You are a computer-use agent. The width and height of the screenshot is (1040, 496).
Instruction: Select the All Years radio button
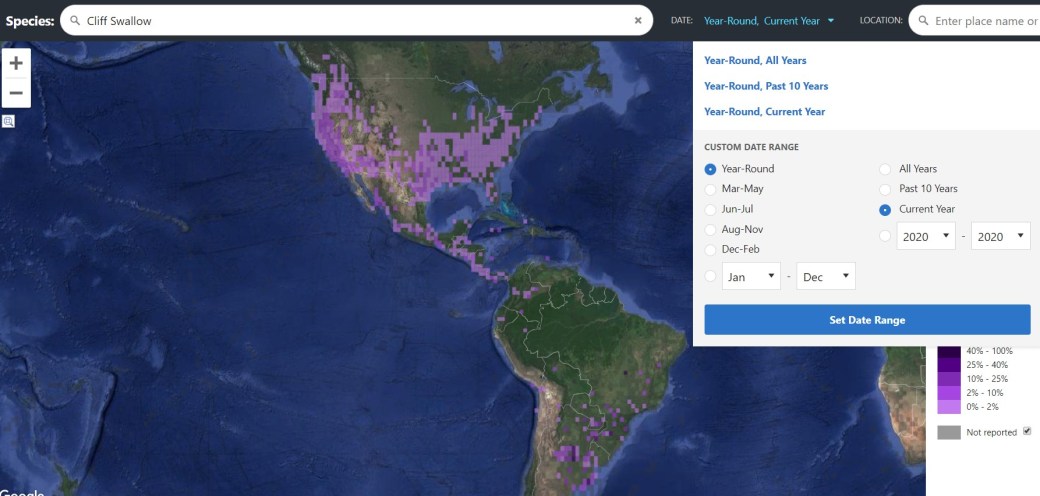click(885, 169)
